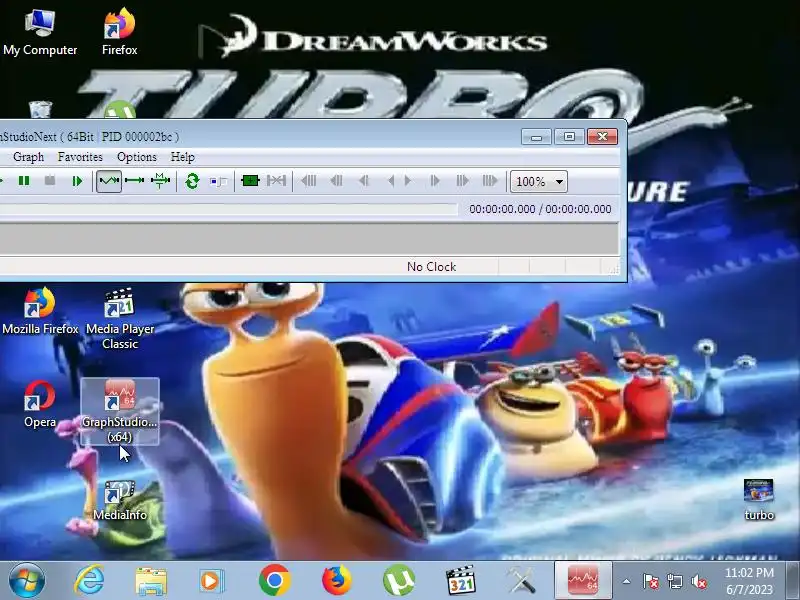Select the Firefox desktop shortcut
This screenshot has height=600, width=800.
coord(119,32)
